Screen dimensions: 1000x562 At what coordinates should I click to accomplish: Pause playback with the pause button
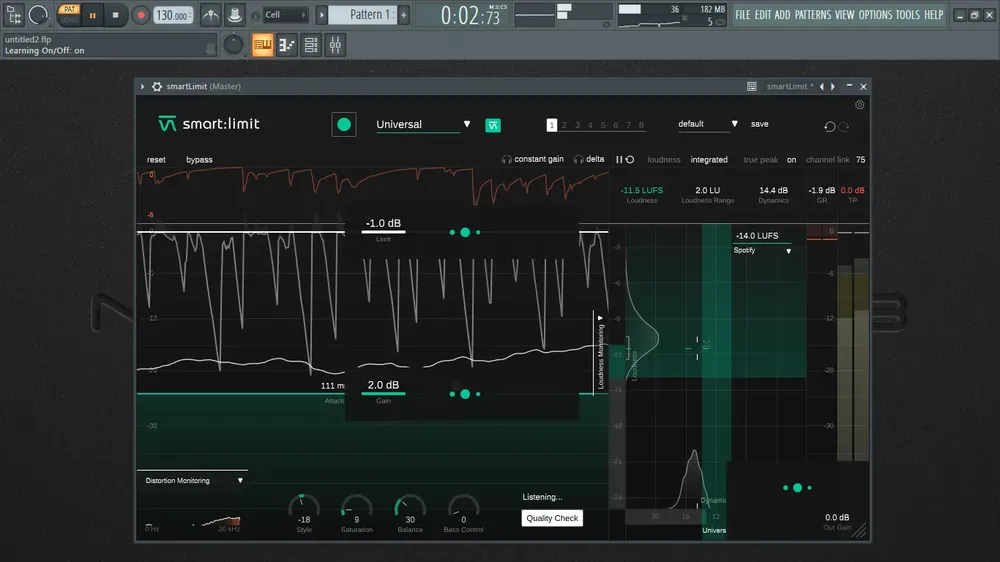[x=92, y=15]
